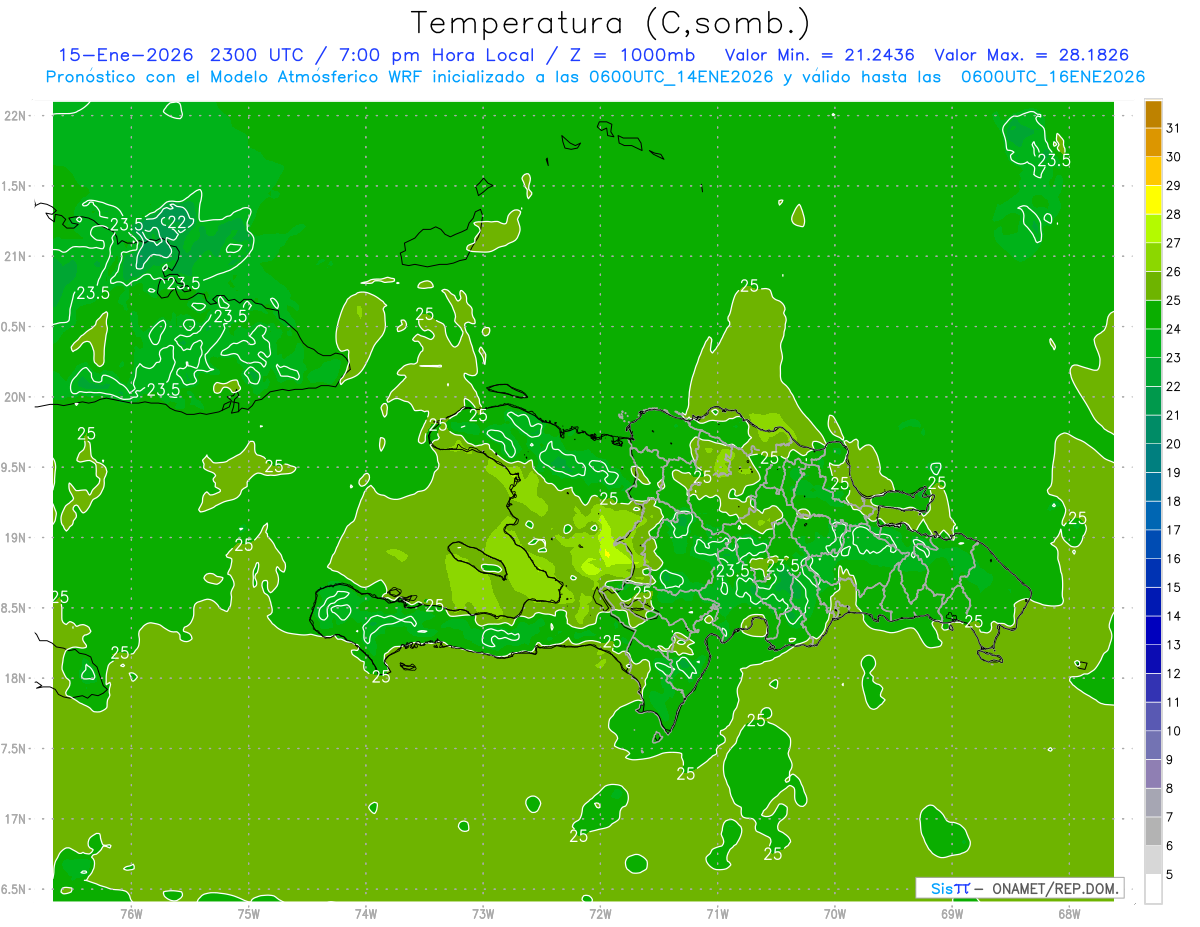Click longitude axis label '71W'

click(x=717, y=913)
